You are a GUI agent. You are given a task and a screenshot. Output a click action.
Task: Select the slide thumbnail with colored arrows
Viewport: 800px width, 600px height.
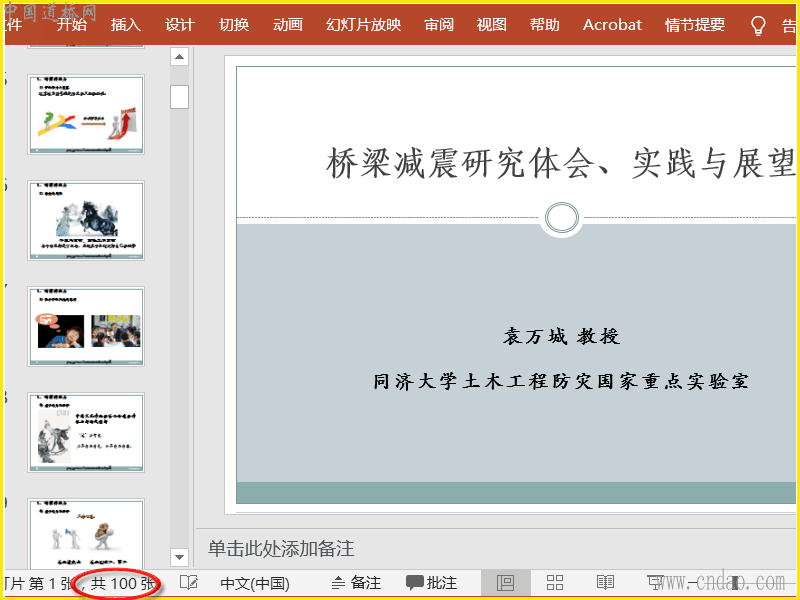[86, 114]
